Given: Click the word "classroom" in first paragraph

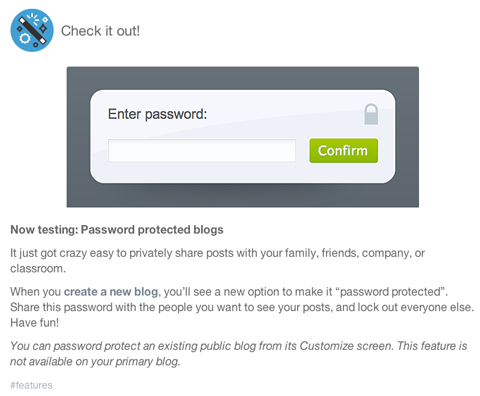Looking at the screenshot, I should pos(37,268).
